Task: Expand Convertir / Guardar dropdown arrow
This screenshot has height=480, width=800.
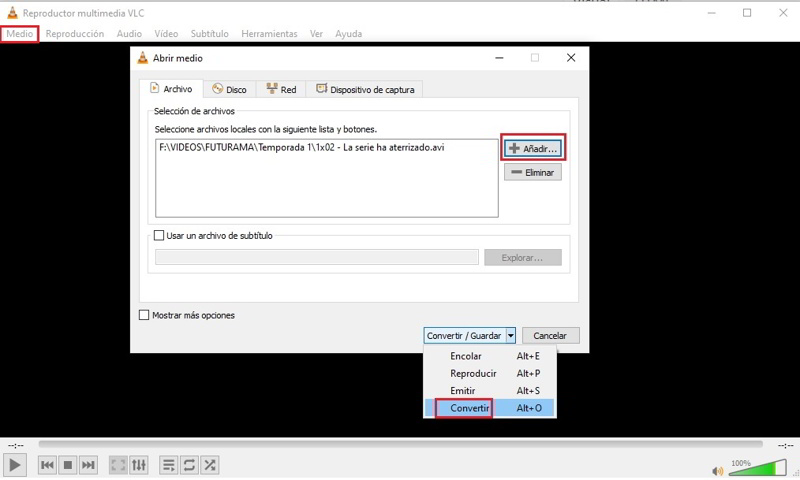Action: point(510,336)
